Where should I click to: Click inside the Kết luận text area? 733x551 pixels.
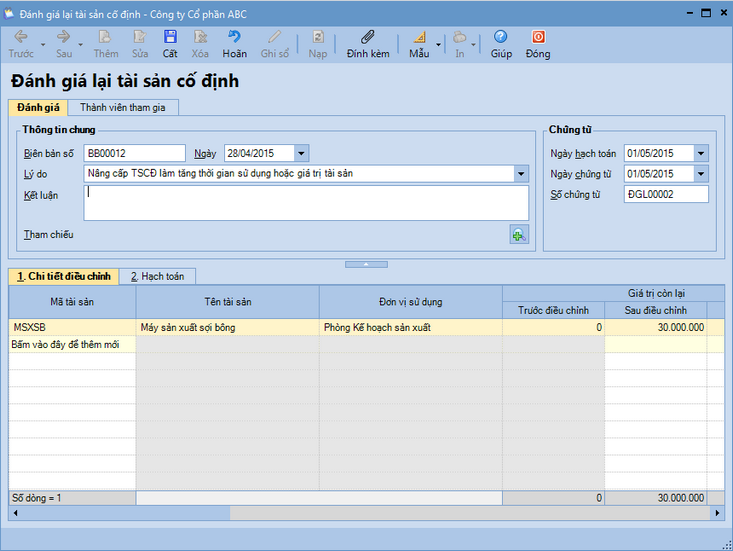[x=306, y=203]
